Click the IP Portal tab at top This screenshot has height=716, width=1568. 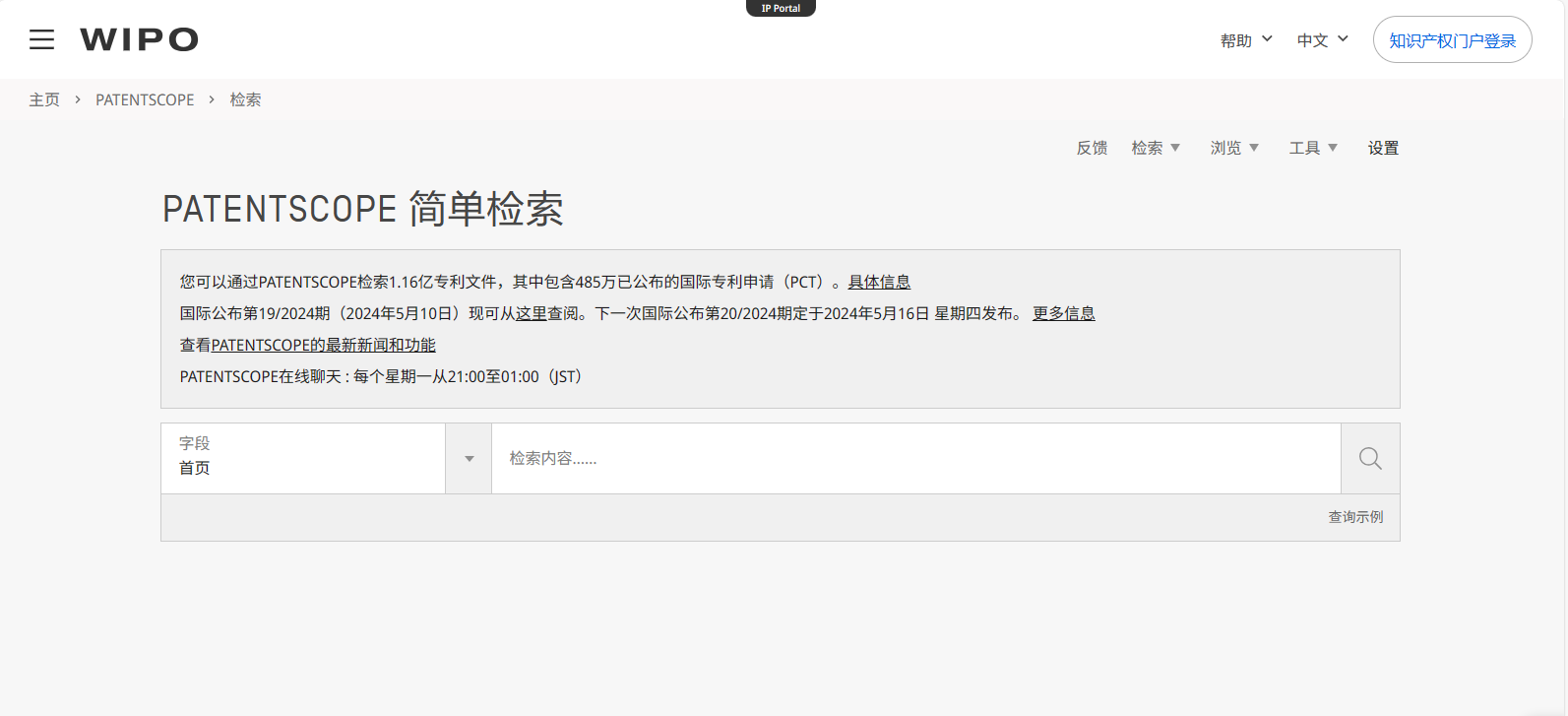coord(781,8)
